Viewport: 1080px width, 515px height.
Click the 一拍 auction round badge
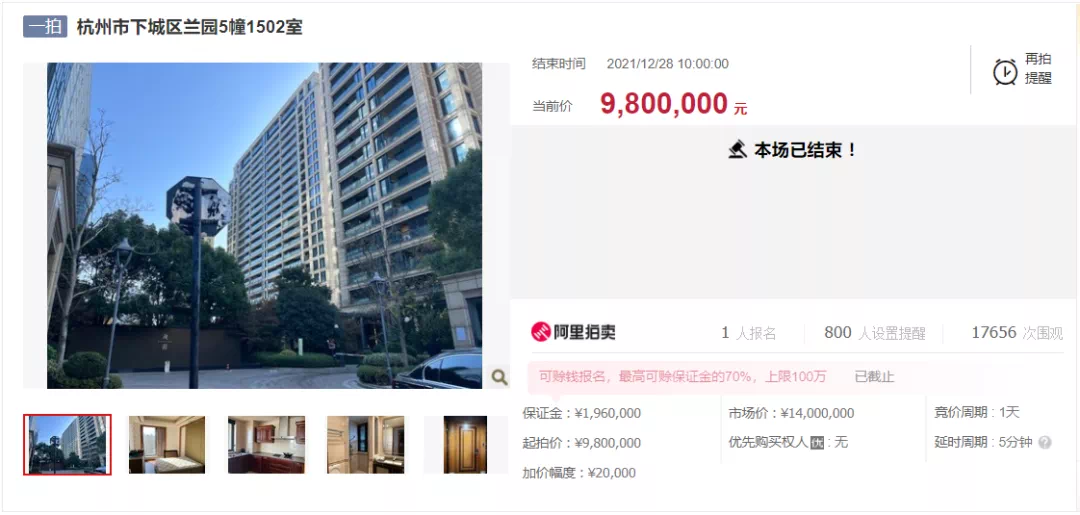[45, 27]
